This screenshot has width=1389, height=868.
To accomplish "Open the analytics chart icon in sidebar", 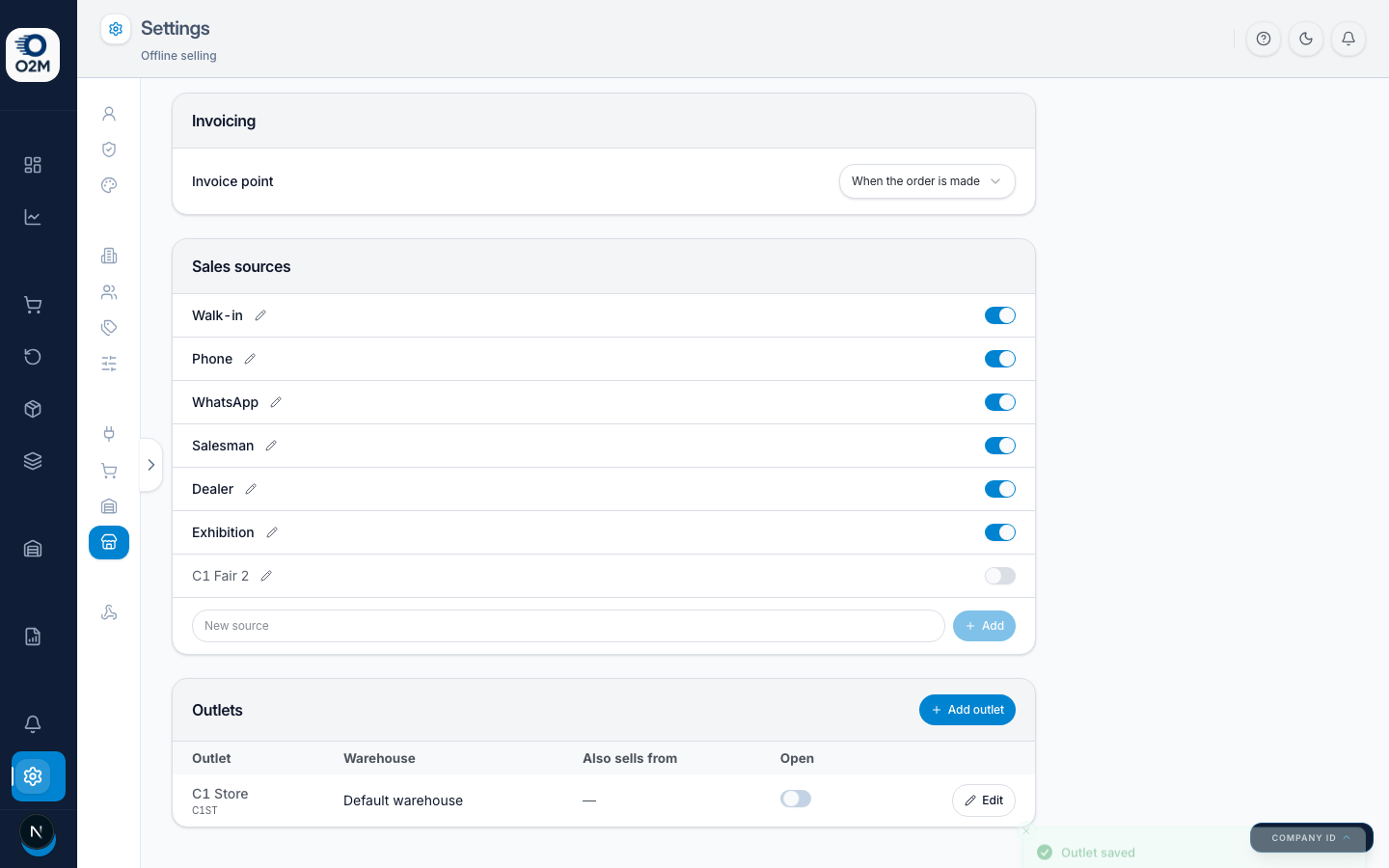I will point(33,217).
